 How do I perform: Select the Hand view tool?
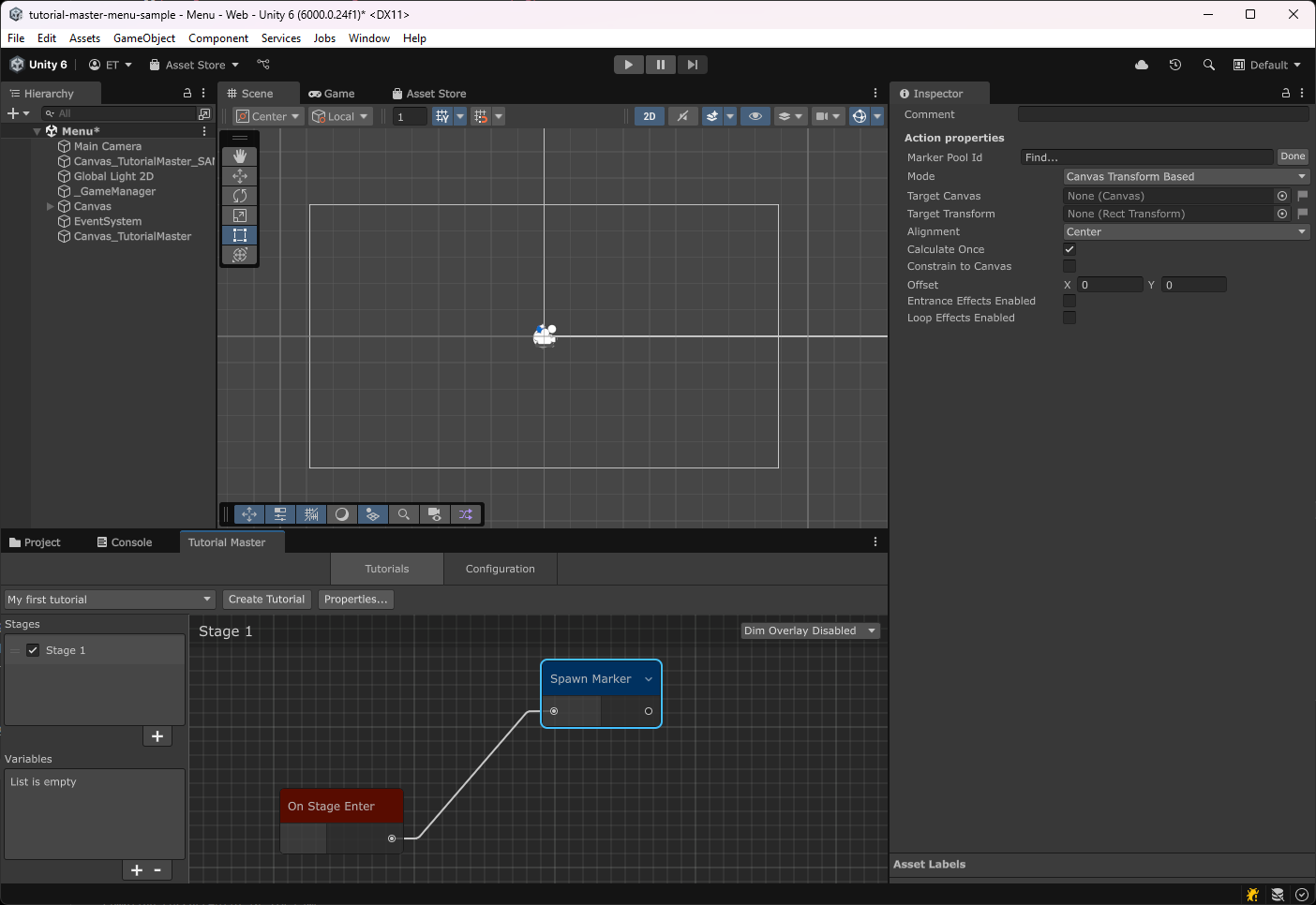(240, 156)
